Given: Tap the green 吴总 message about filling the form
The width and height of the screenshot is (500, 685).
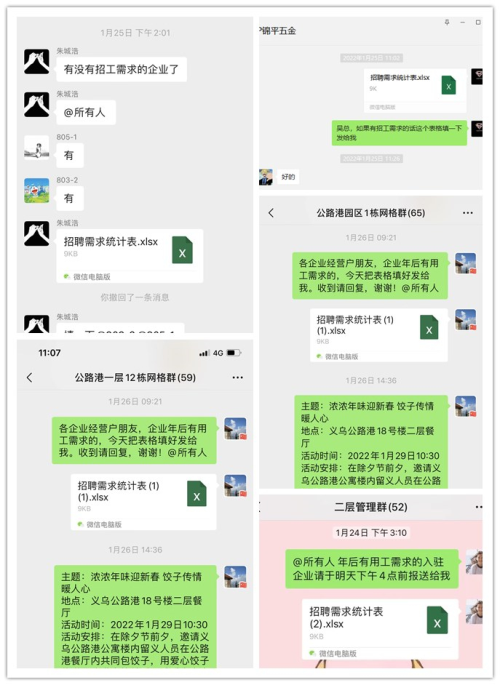Looking at the screenshot, I should point(399,133).
